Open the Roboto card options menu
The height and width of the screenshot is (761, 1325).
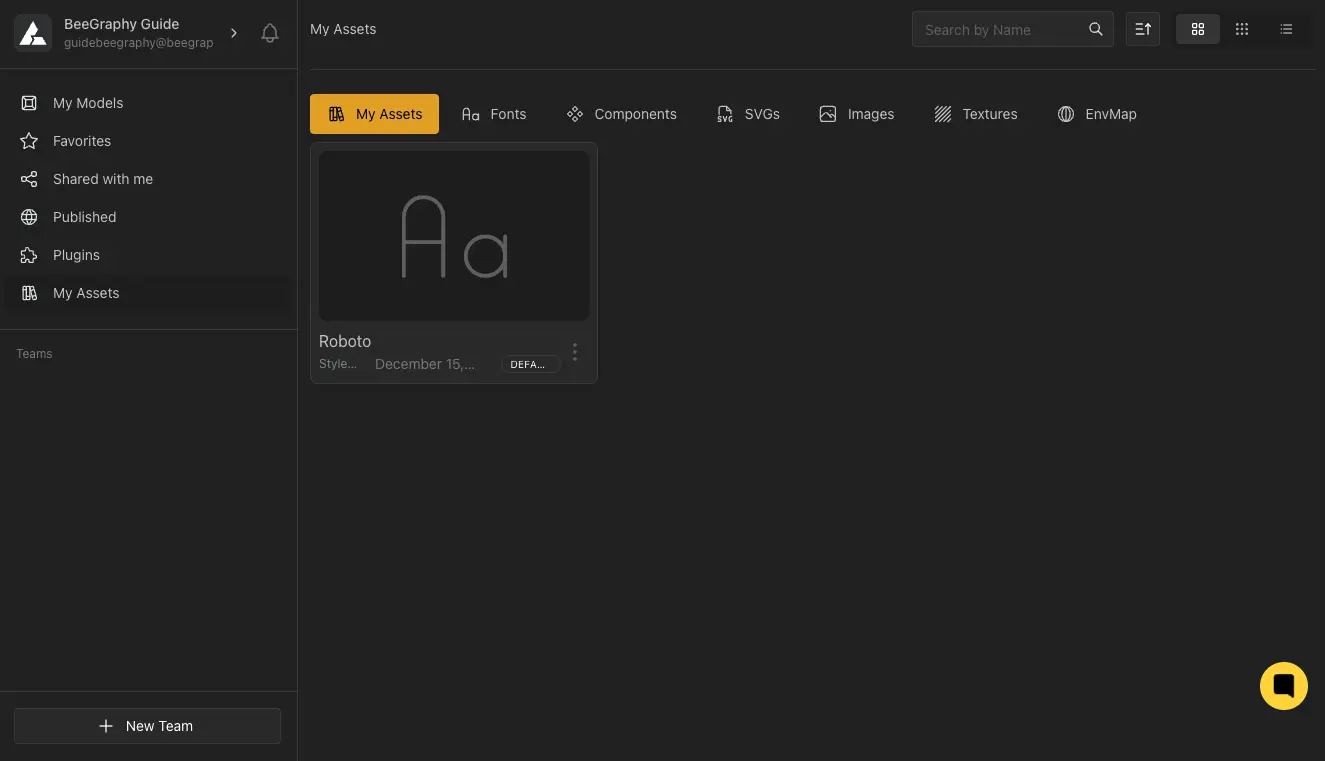point(575,352)
